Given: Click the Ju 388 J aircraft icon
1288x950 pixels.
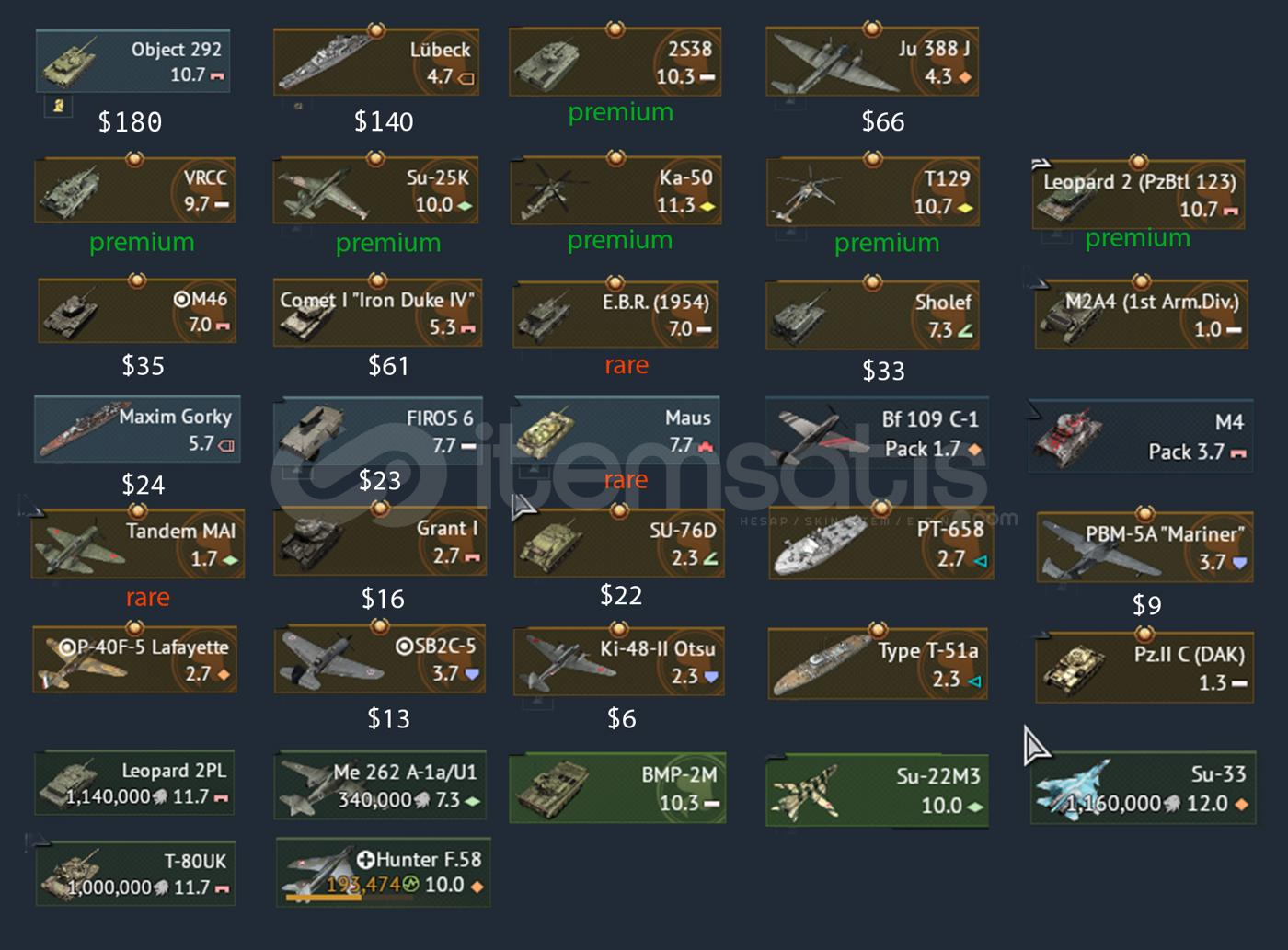Looking at the screenshot, I should coord(822,64).
